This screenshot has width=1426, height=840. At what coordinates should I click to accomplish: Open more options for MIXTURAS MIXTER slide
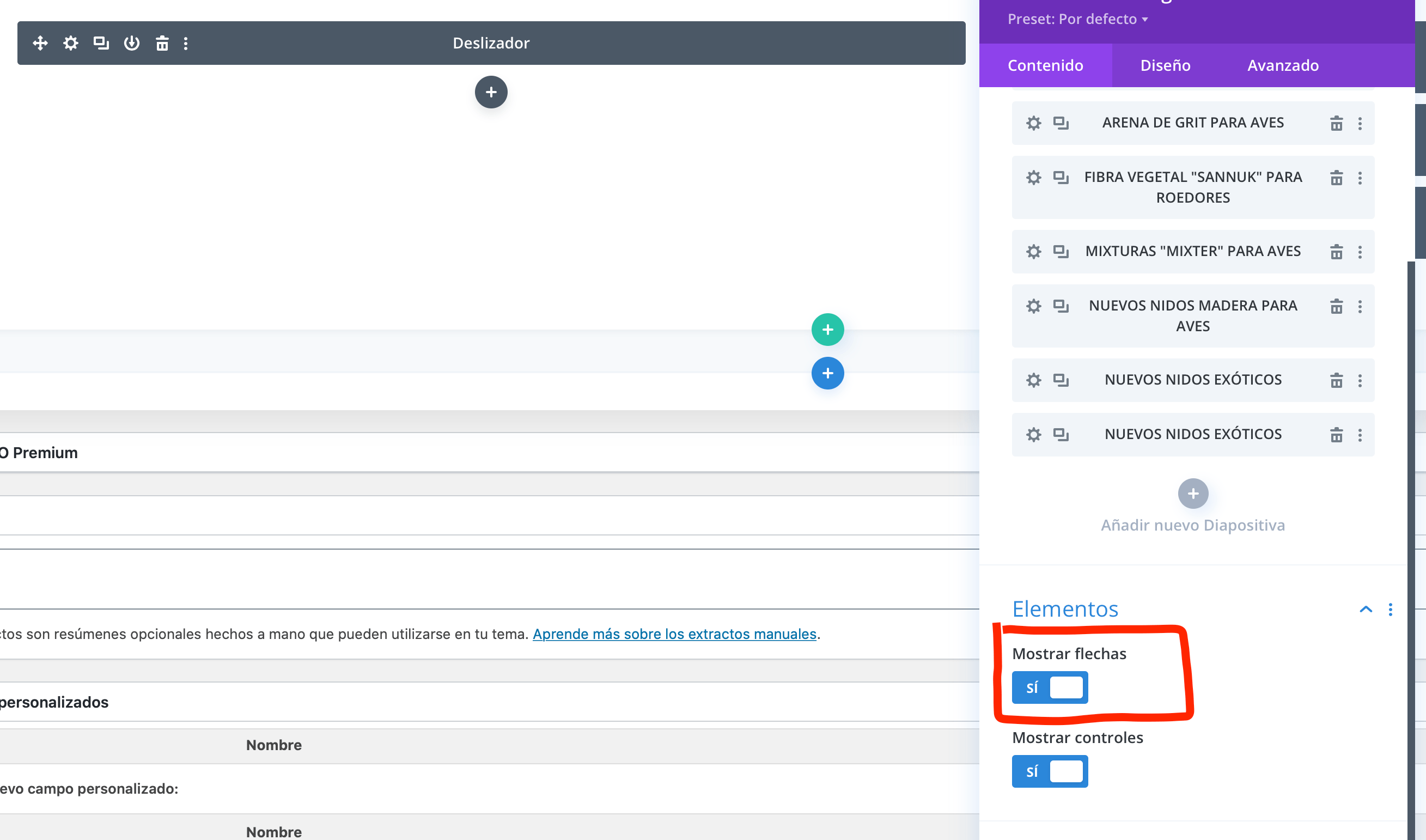click(1360, 251)
